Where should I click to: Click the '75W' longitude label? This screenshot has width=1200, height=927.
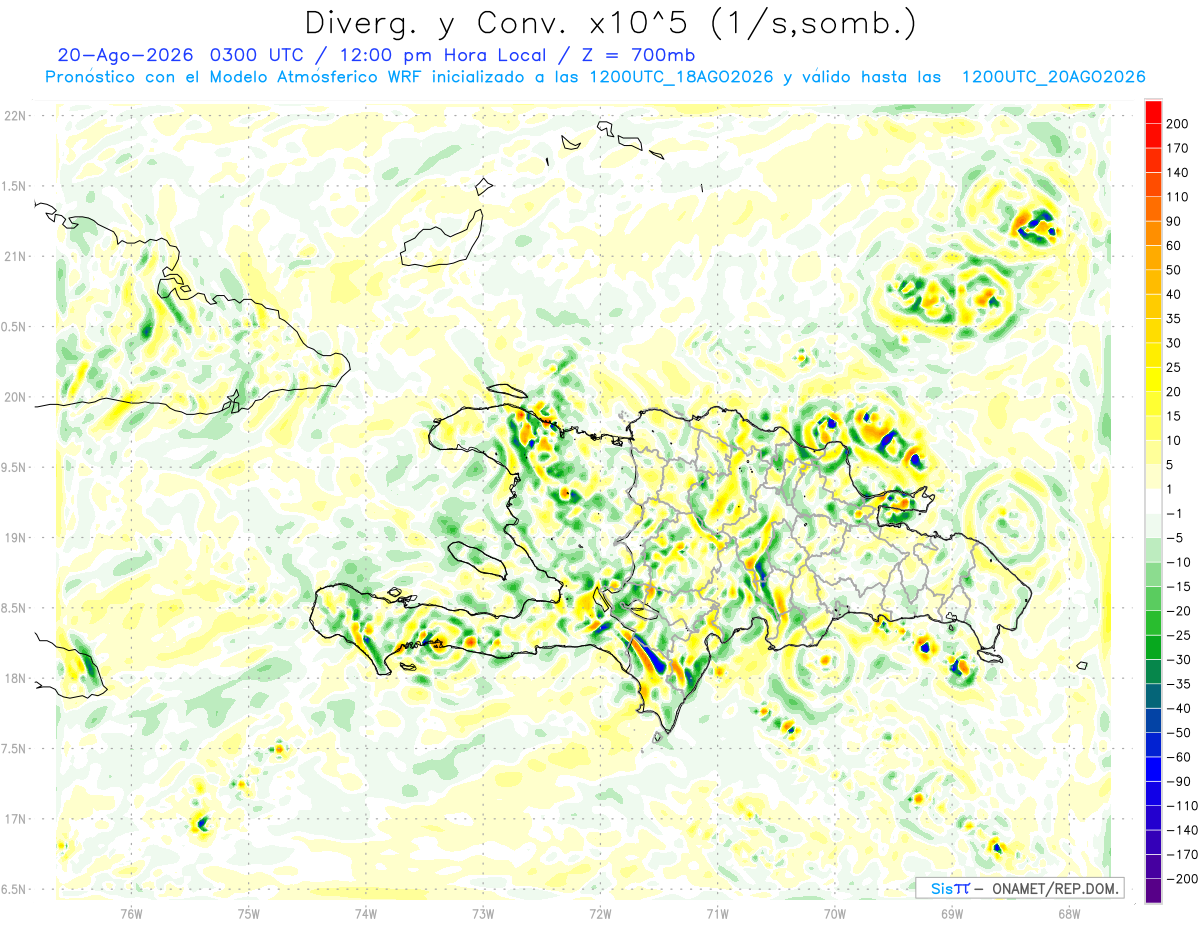click(x=248, y=913)
